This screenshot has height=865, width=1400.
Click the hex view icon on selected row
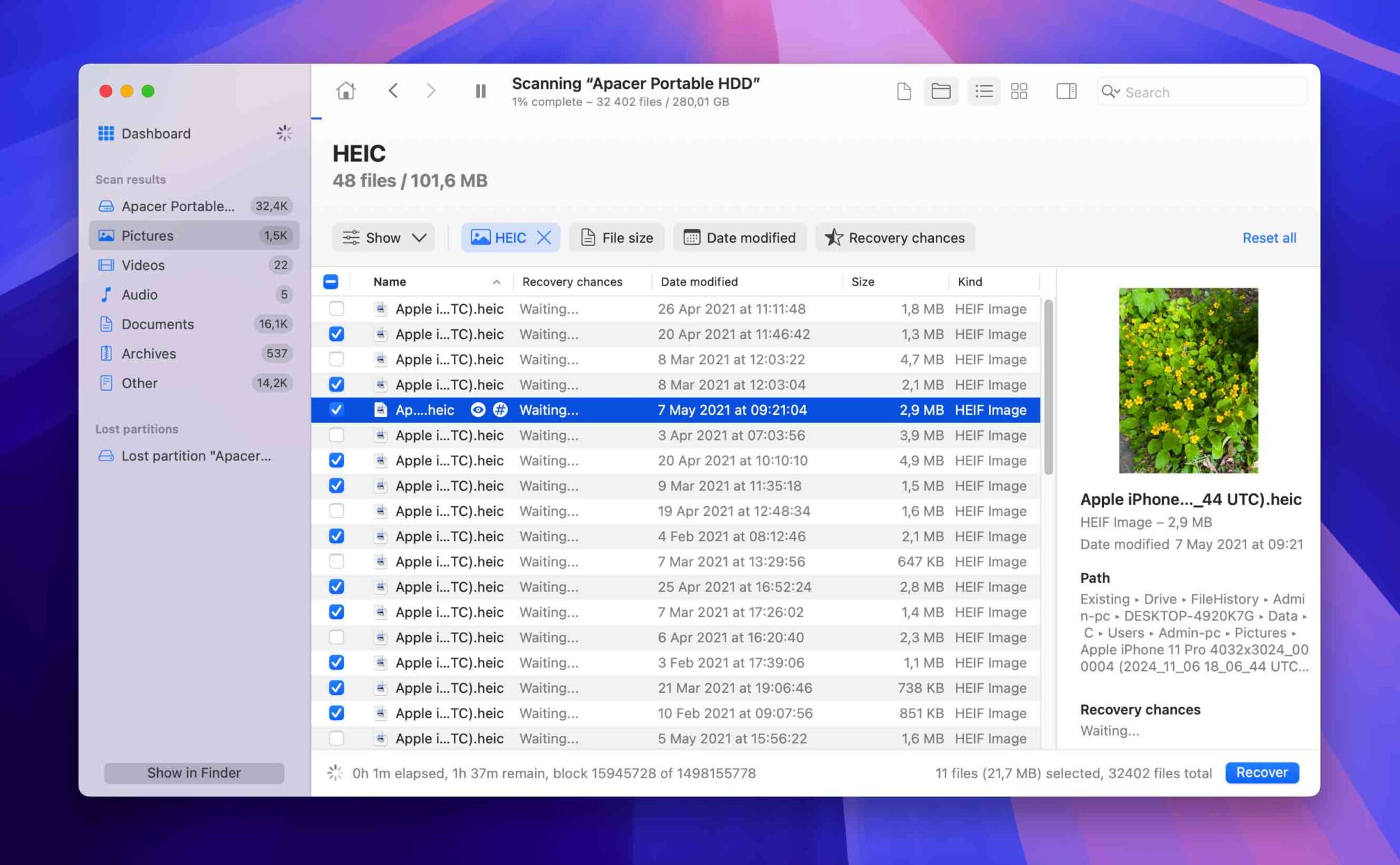pos(500,410)
